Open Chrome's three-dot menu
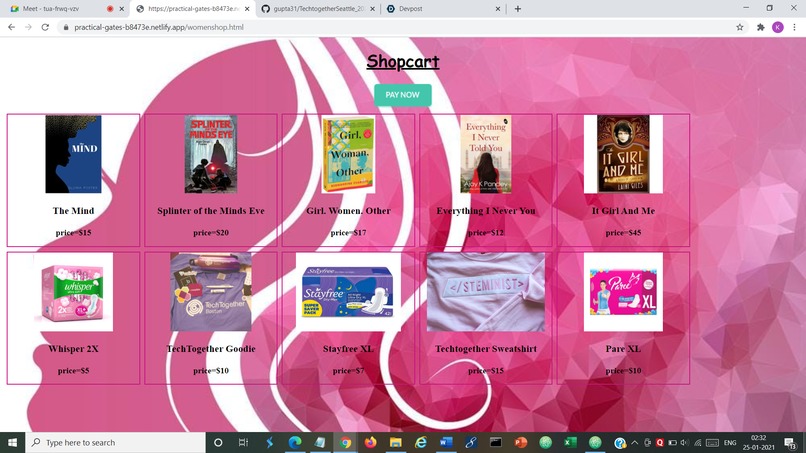This screenshot has width=806, height=453. click(794, 27)
